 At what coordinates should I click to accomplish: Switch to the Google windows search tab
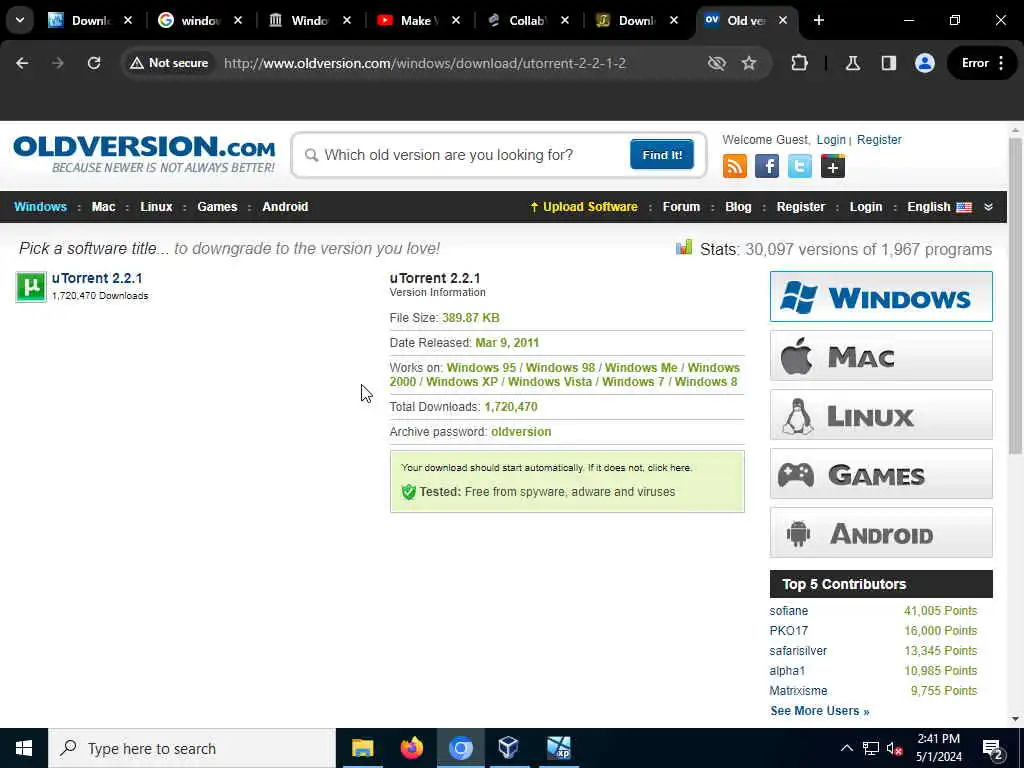[200, 21]
